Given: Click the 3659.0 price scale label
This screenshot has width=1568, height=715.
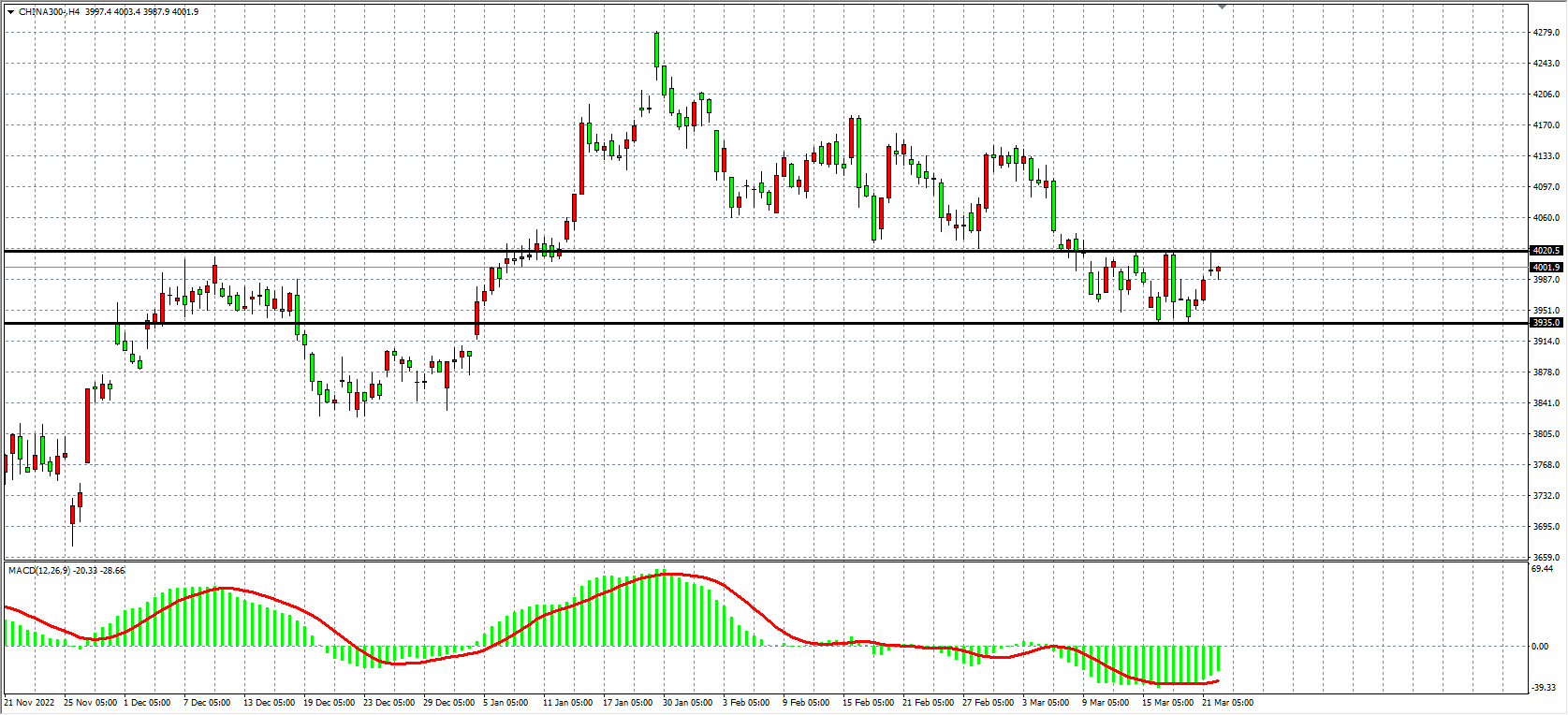Looking at the screenshot, I should pos(1546,558).
